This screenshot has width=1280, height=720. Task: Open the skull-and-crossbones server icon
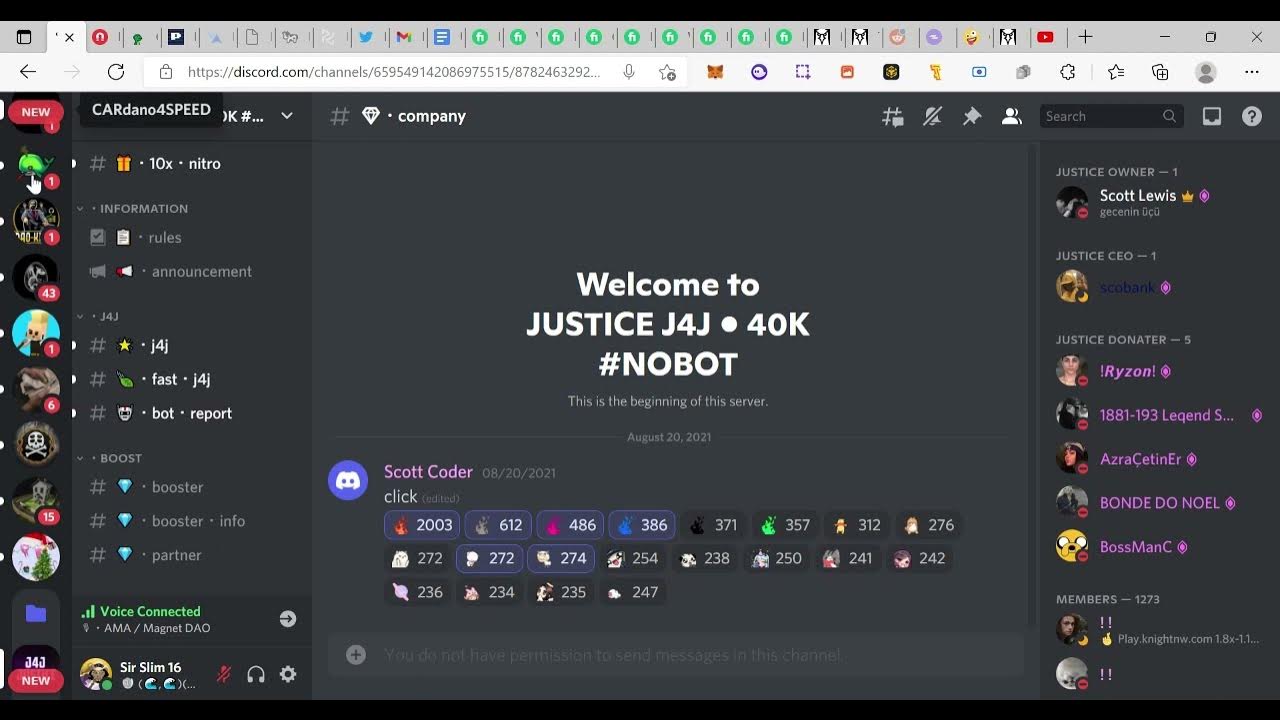[36, 445]
